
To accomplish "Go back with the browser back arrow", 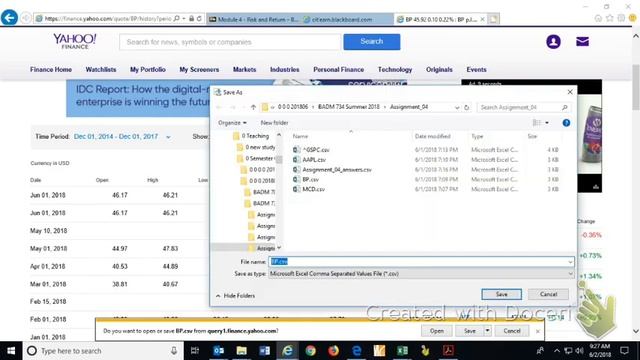I will point(9,18).
